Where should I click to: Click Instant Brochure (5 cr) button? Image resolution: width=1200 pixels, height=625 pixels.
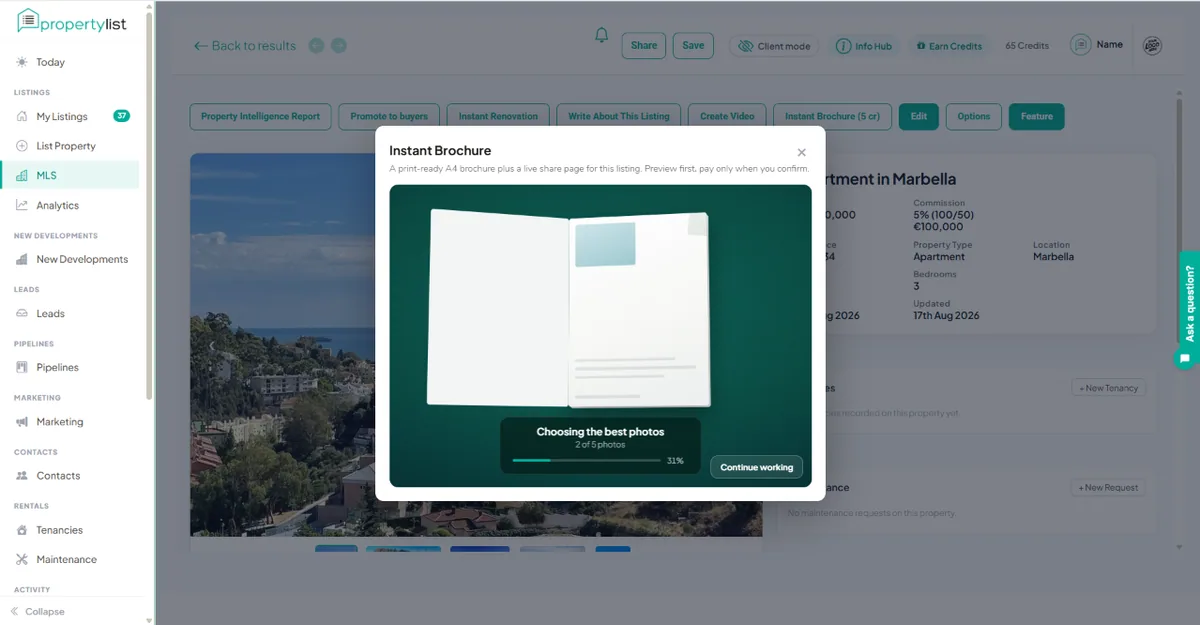tap(832, 116)
